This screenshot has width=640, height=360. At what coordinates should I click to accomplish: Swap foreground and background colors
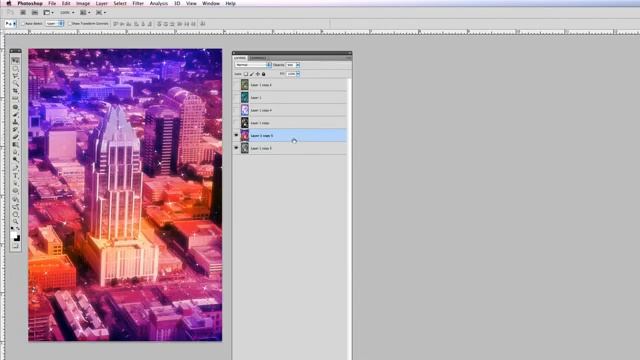pyautogui.click(x=18, y=228)
